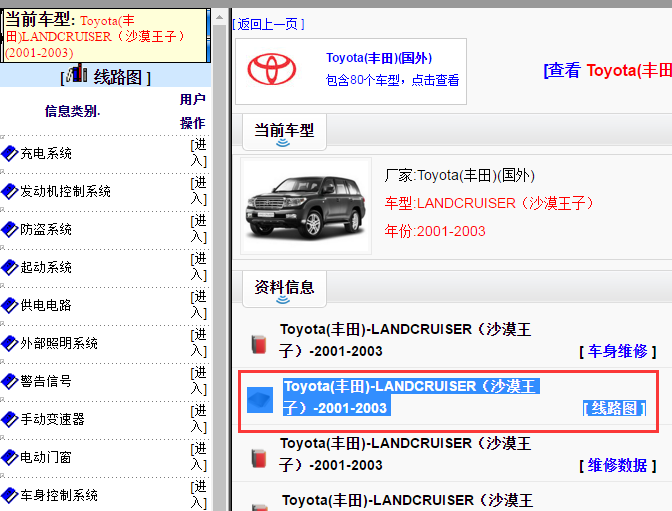Select the 当前车型 tab

[284, 132]
